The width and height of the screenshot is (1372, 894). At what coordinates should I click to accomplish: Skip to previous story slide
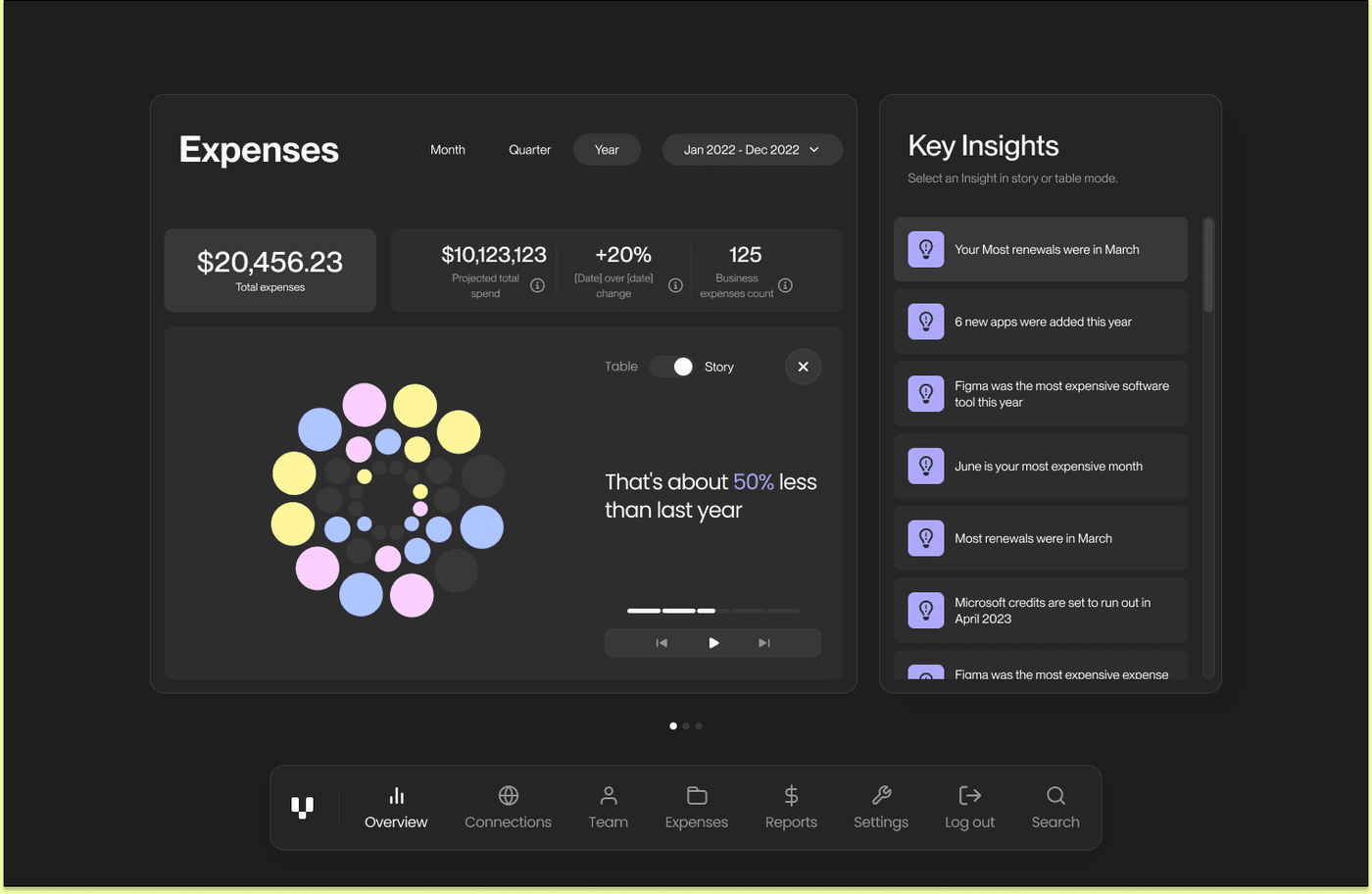(x=661, y=643)
